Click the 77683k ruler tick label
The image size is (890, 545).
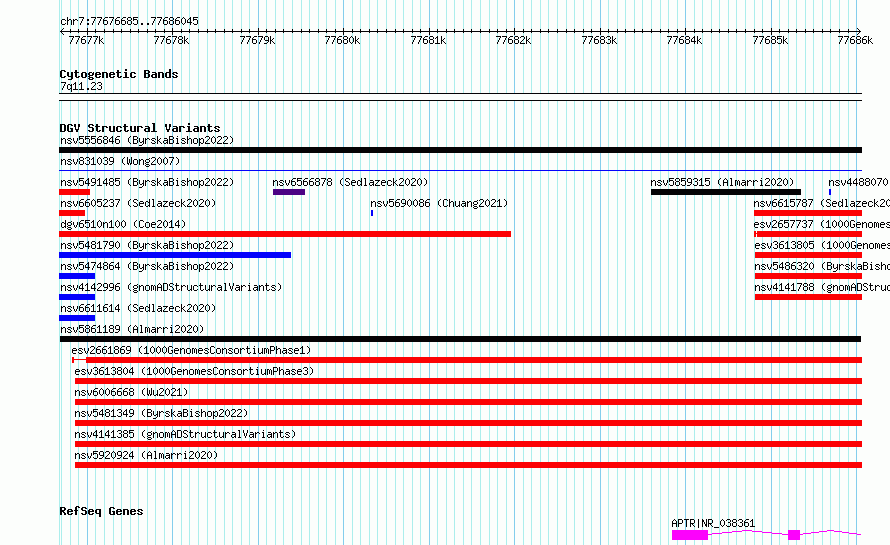[x=599, y=40]
